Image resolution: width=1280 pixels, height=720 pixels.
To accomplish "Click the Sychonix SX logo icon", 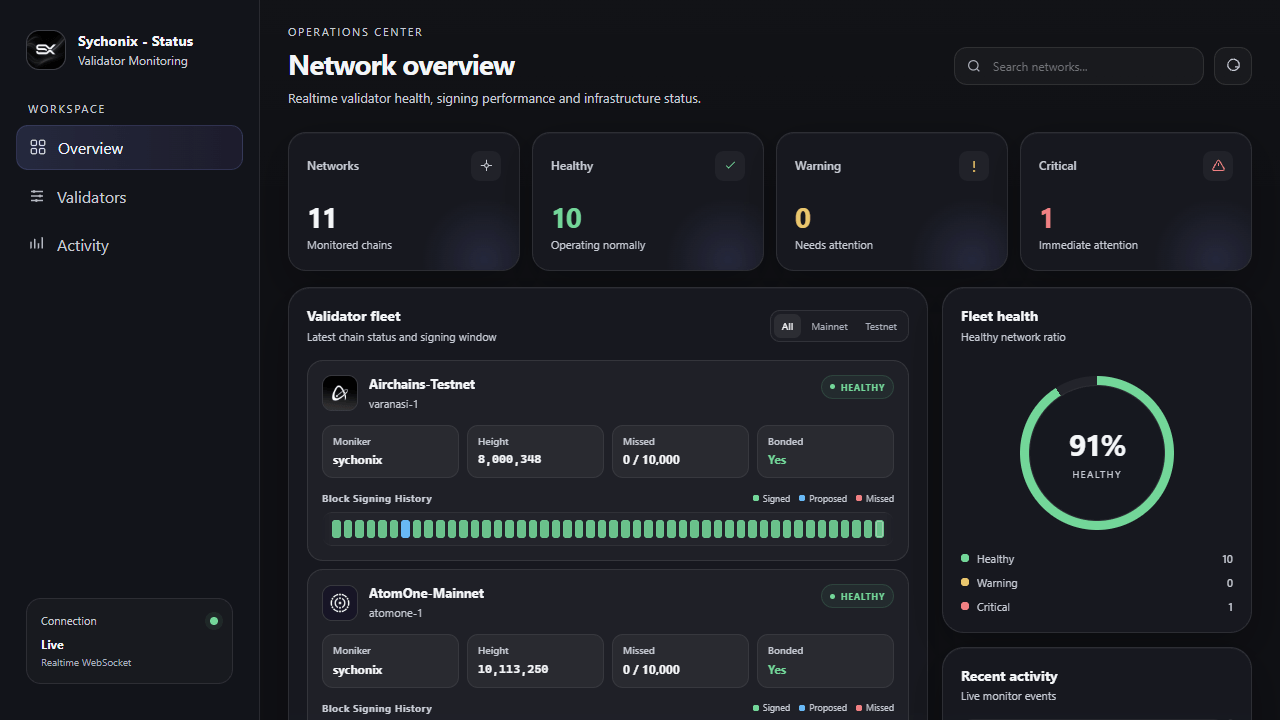I will click(x=46, y=50).
